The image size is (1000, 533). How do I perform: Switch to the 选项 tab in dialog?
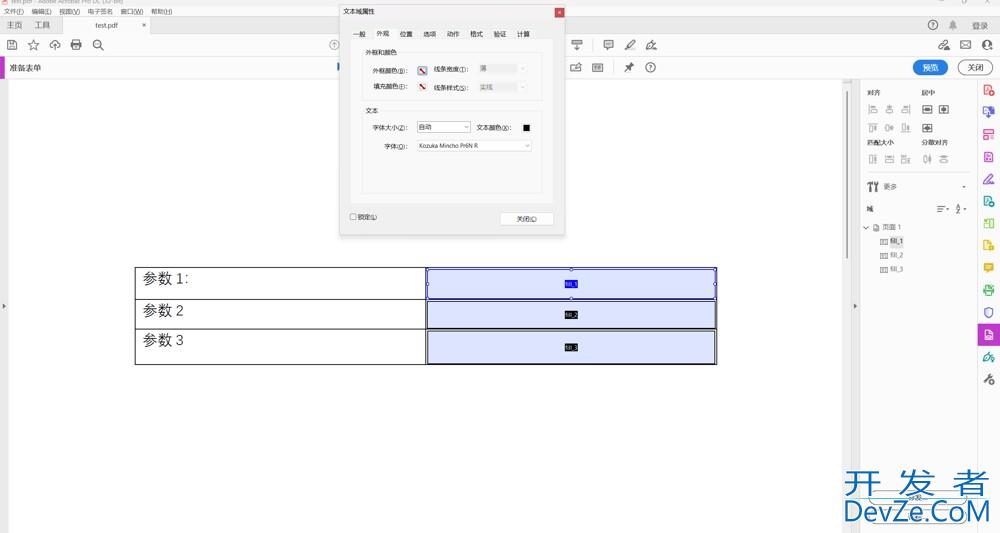coord(430,34)
